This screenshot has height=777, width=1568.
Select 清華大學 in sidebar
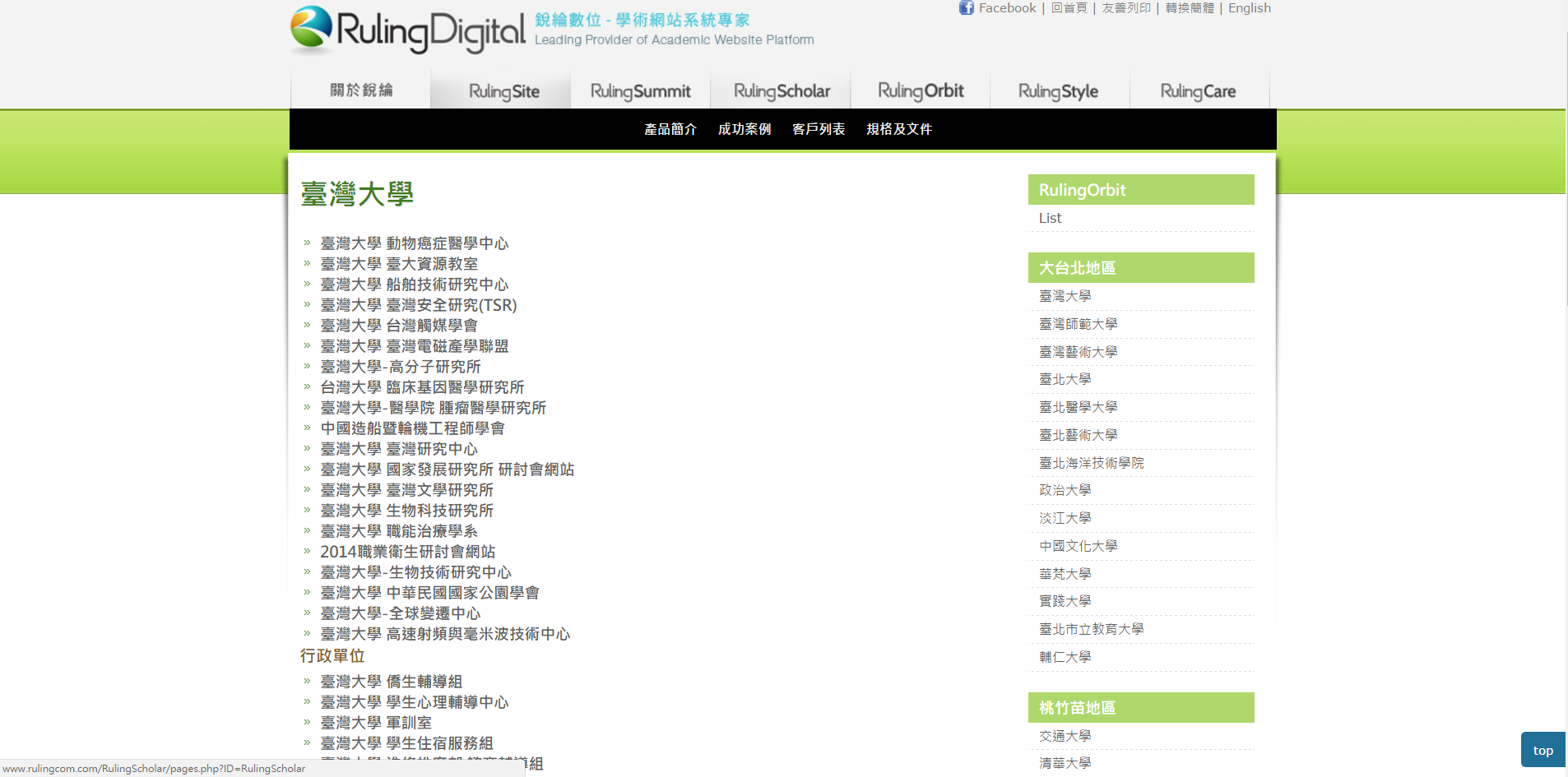[x=1065, y=763]
